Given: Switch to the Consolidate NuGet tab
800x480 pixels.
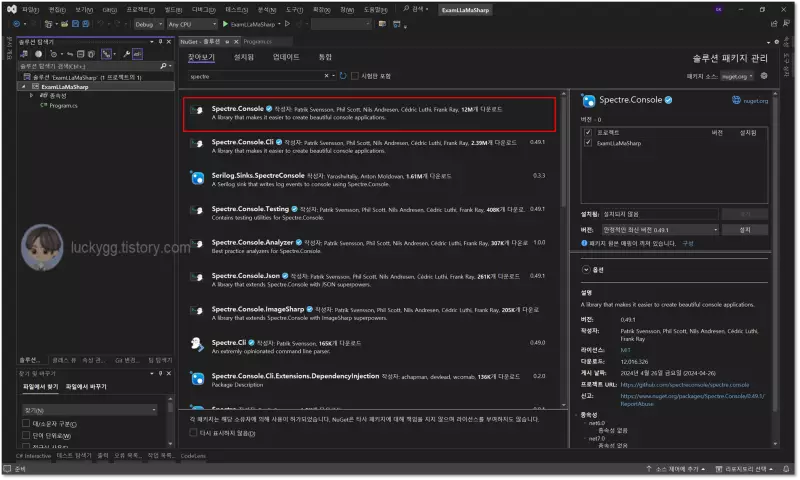Looking at the screenshot, I should pos(325,57).
